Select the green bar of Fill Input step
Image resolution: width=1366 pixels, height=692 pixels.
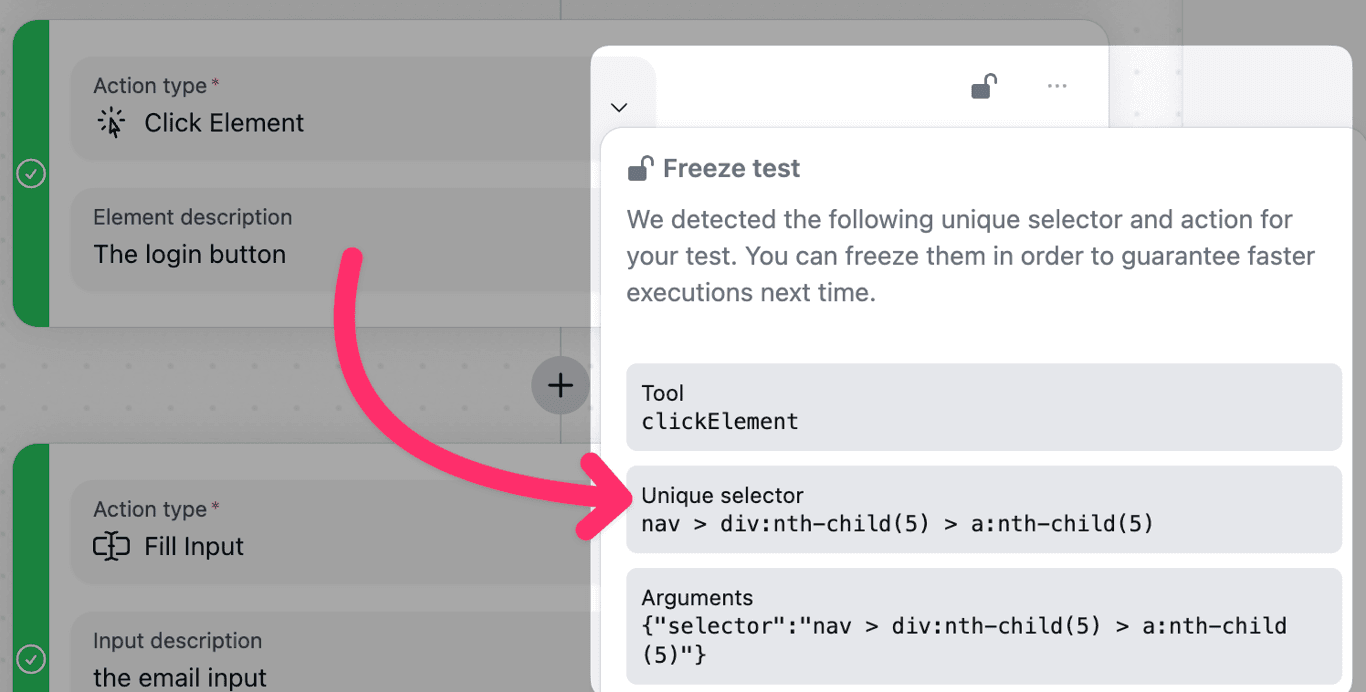31,568
